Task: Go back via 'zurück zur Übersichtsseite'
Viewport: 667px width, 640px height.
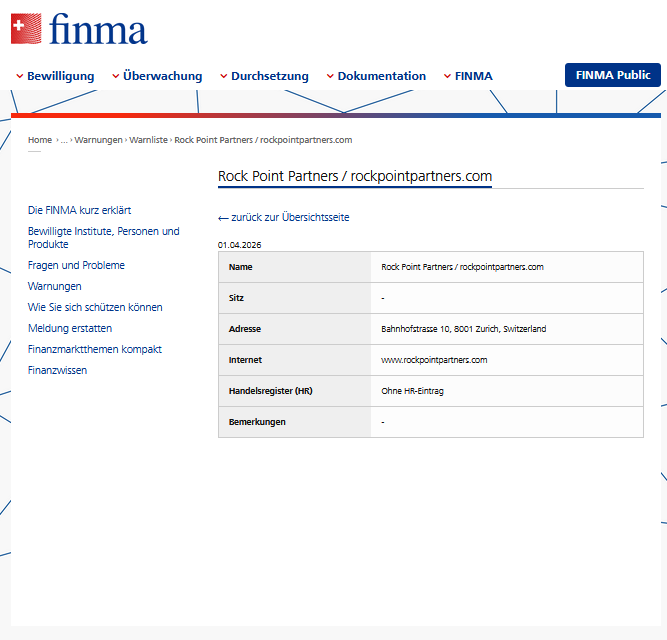Action: tap(284, 217)
